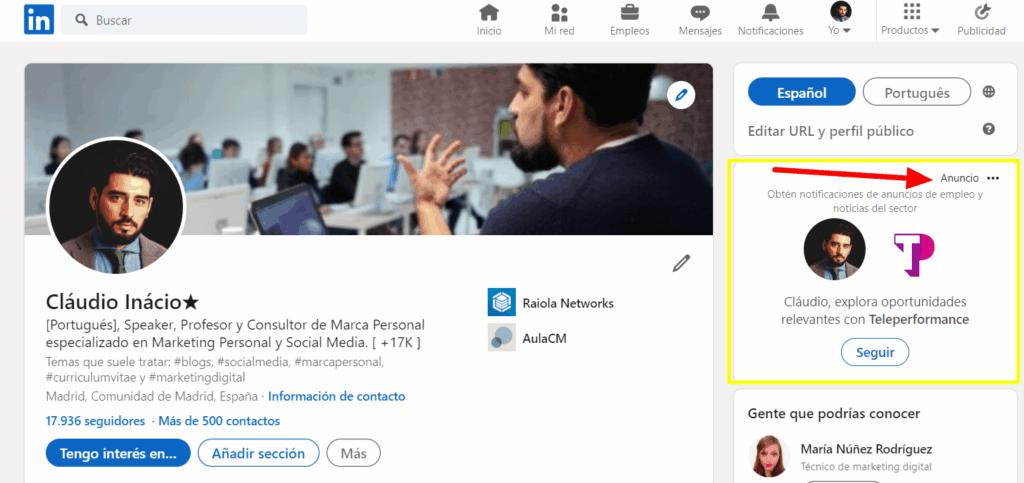This screenshot has width=1024, height=483.
Task: Click the globe language icon
Action: [989, 91]
